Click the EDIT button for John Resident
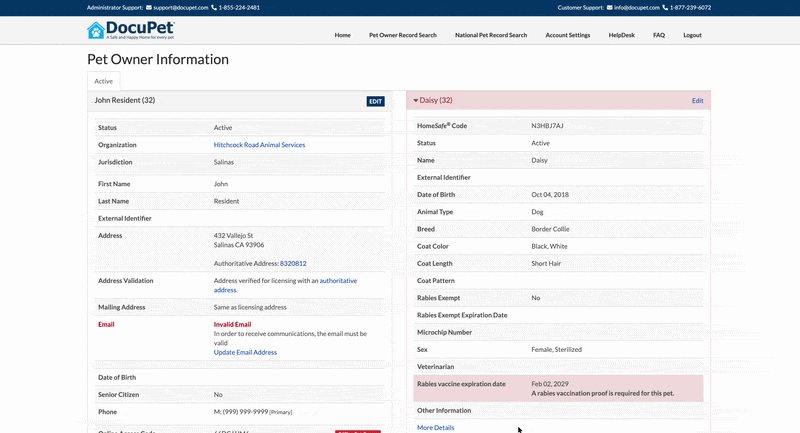 coord(376,101)
